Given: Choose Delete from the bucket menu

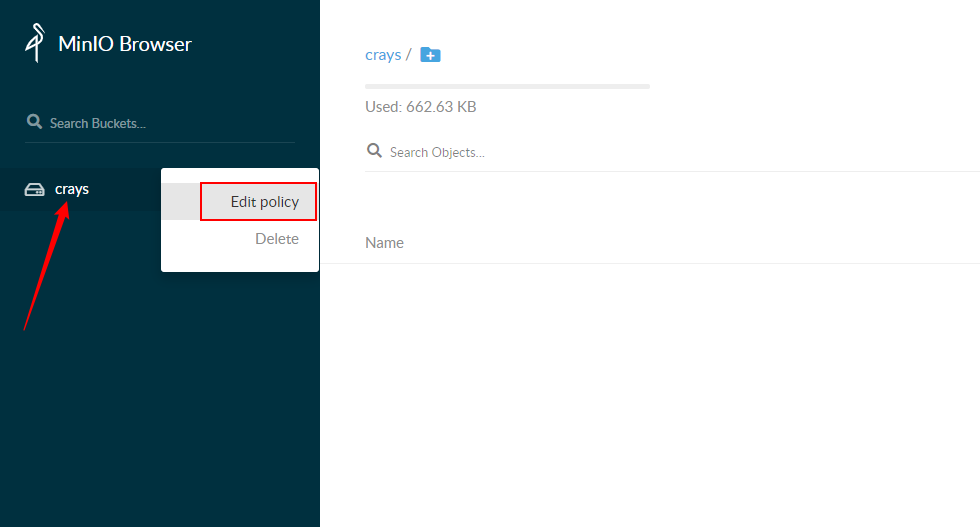Looking at the screenshot, I should click(240, 239).
